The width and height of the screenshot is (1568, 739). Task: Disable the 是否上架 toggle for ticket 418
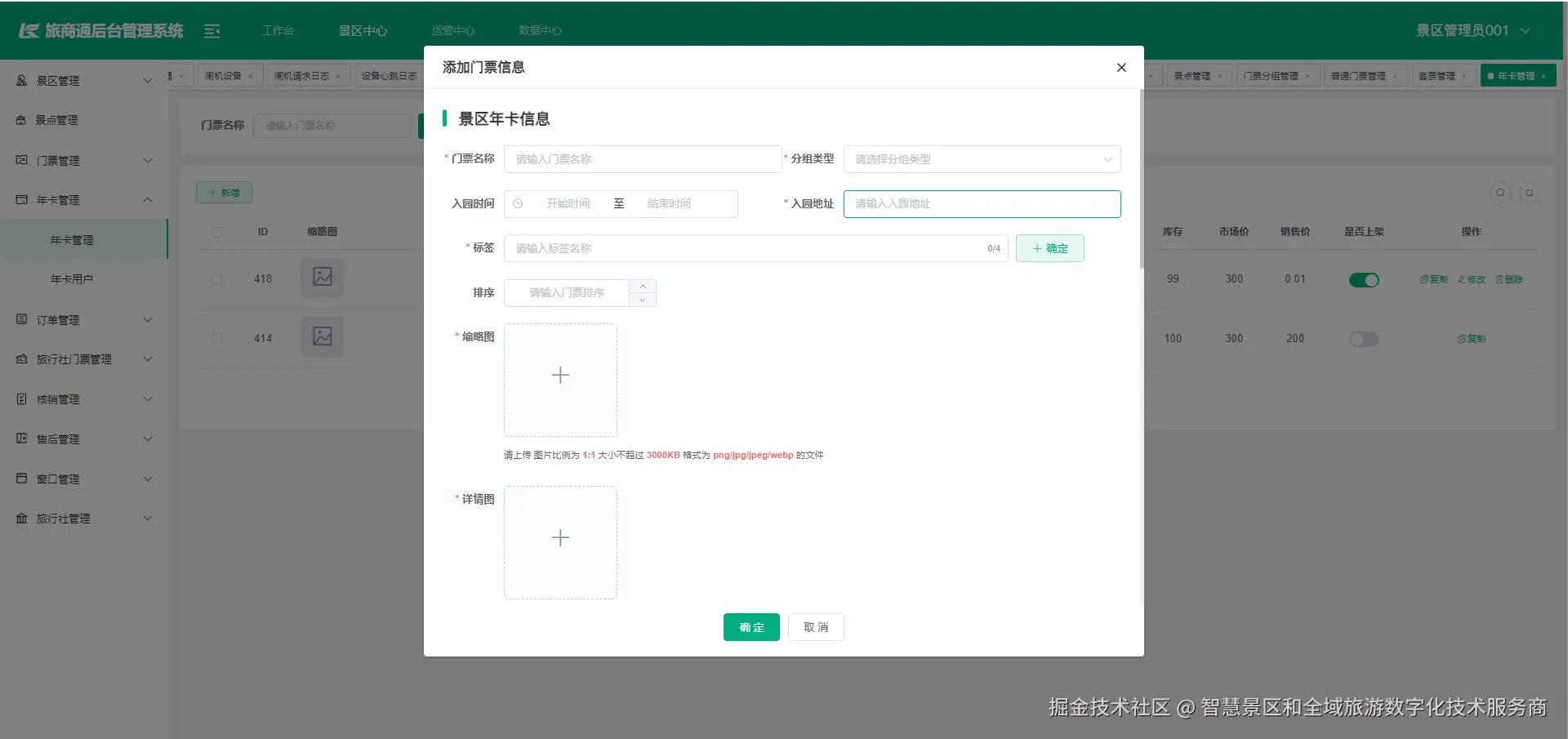pyautogui.click(x=1364, y=279)
